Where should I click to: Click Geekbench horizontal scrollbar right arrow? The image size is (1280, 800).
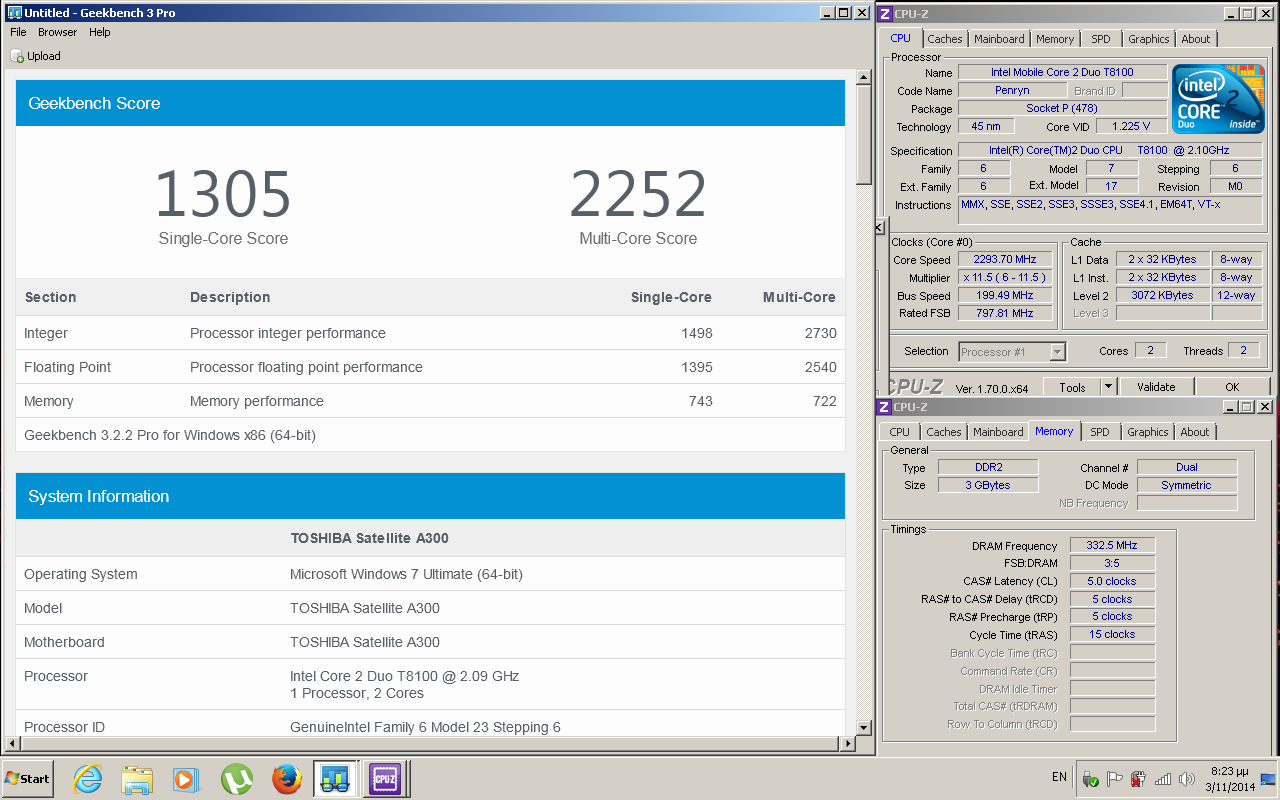[848, 743]
